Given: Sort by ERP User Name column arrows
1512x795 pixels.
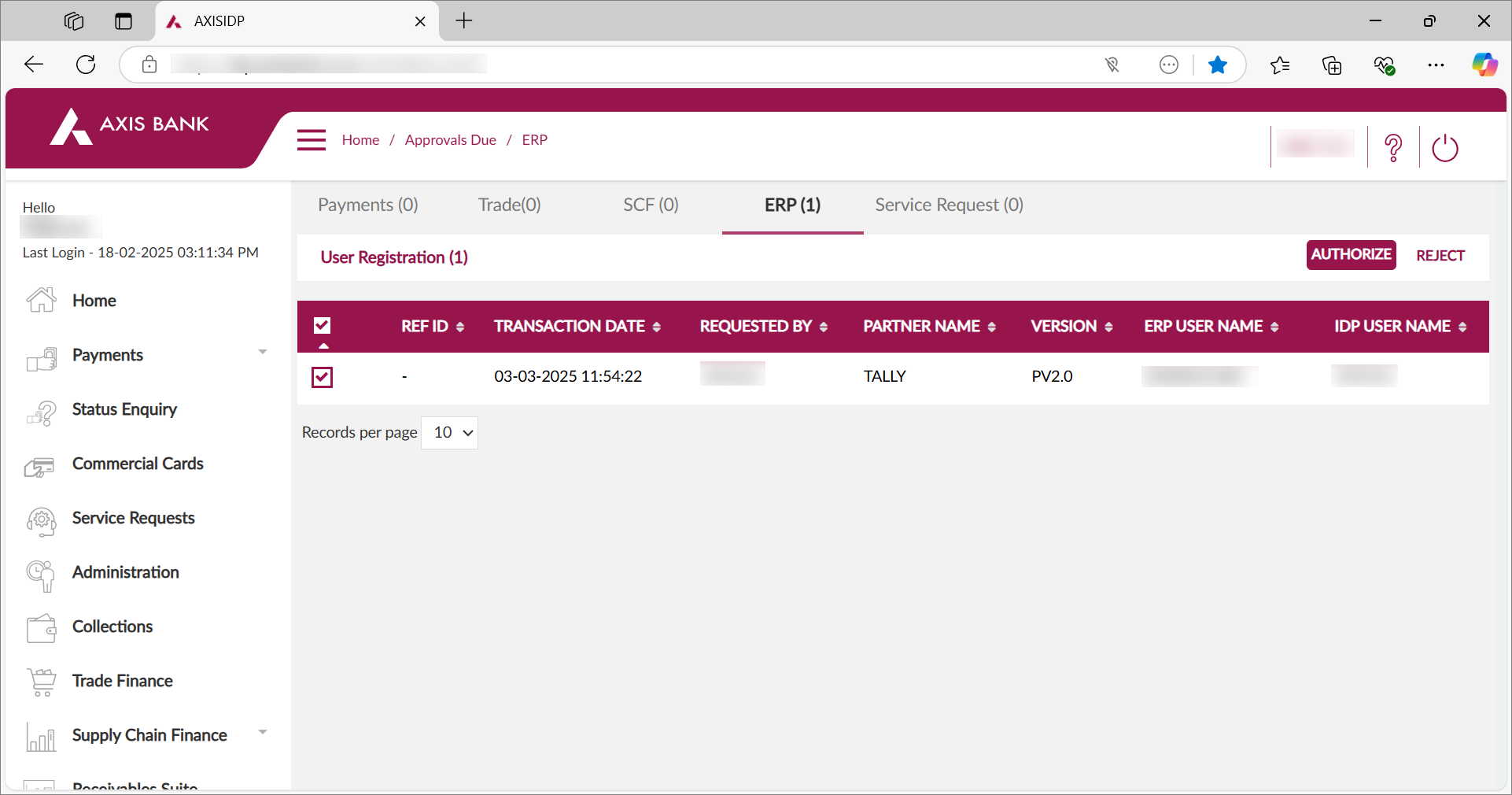Looking at the screenshot, I should click(x=1274, y=327).
